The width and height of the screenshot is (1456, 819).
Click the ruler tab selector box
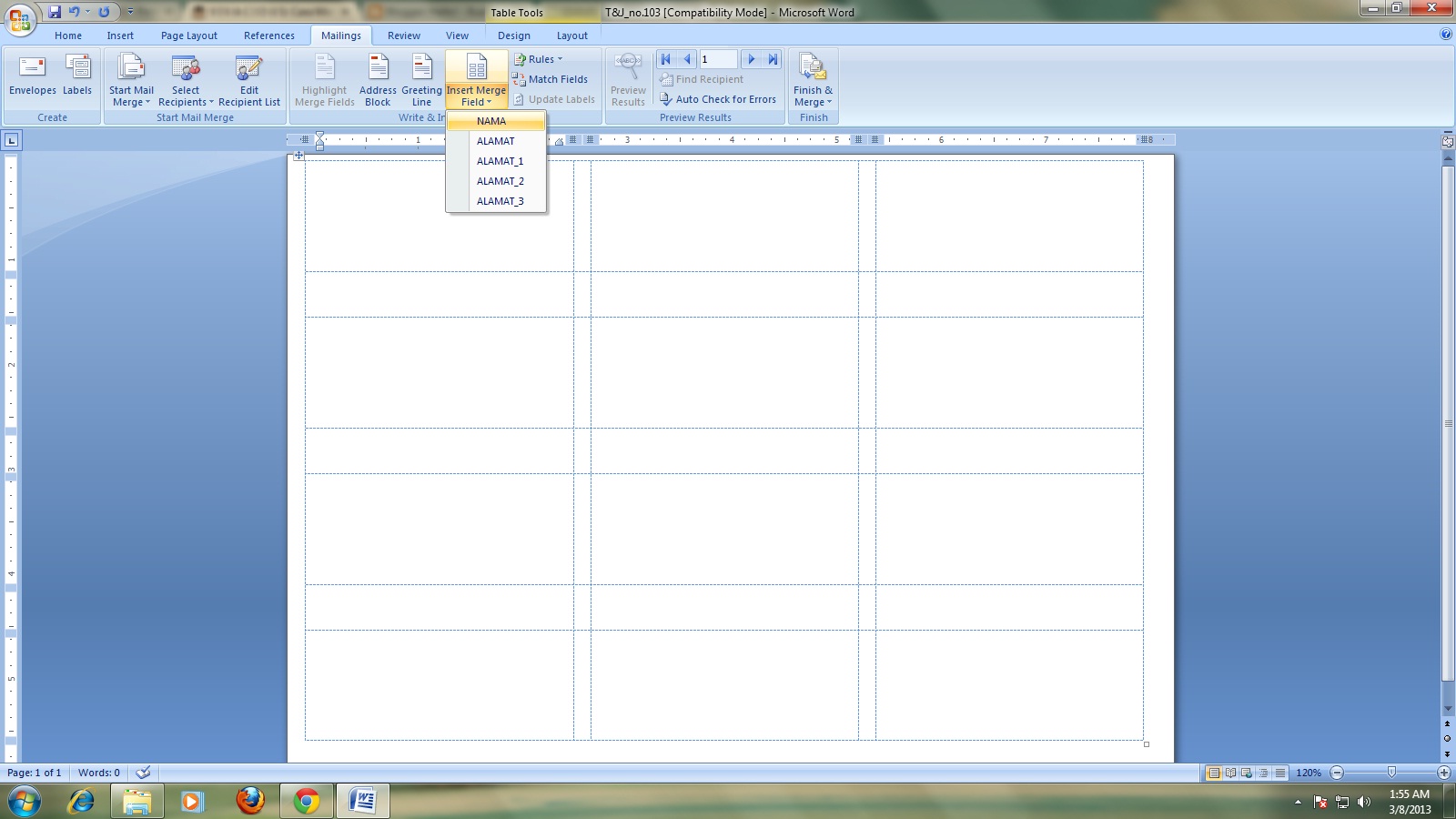tap(11, 140)
